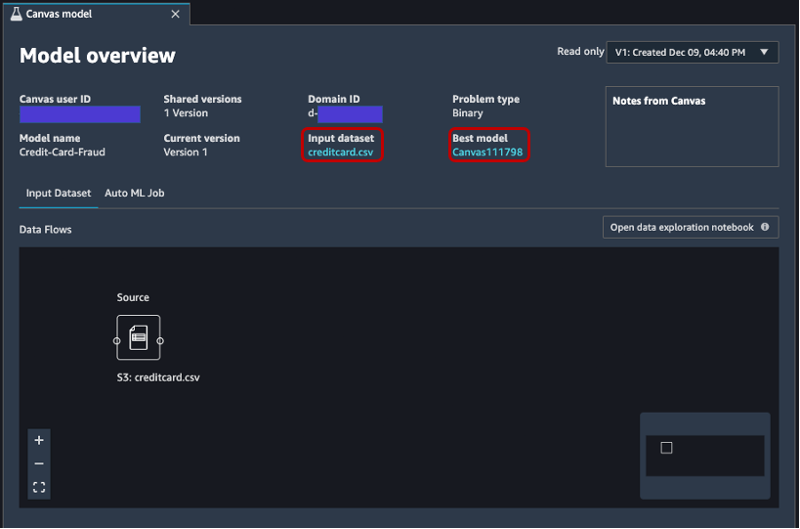Click the 'Version 1' current version text
Viewport: 800px width, 529px height.
(x=185, y=152)
